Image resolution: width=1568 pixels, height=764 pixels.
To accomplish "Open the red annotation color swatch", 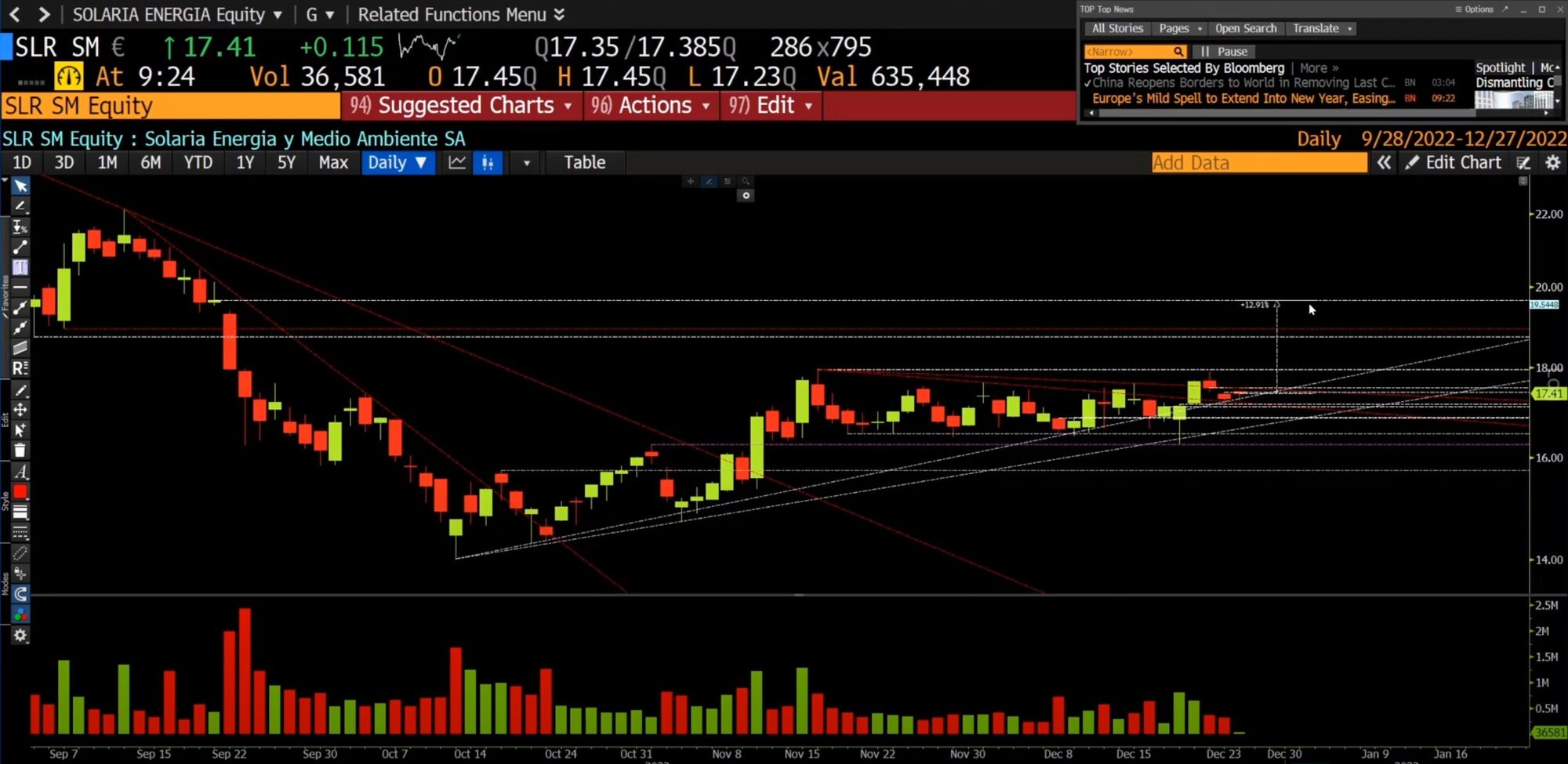I will (x=20, y=492).
